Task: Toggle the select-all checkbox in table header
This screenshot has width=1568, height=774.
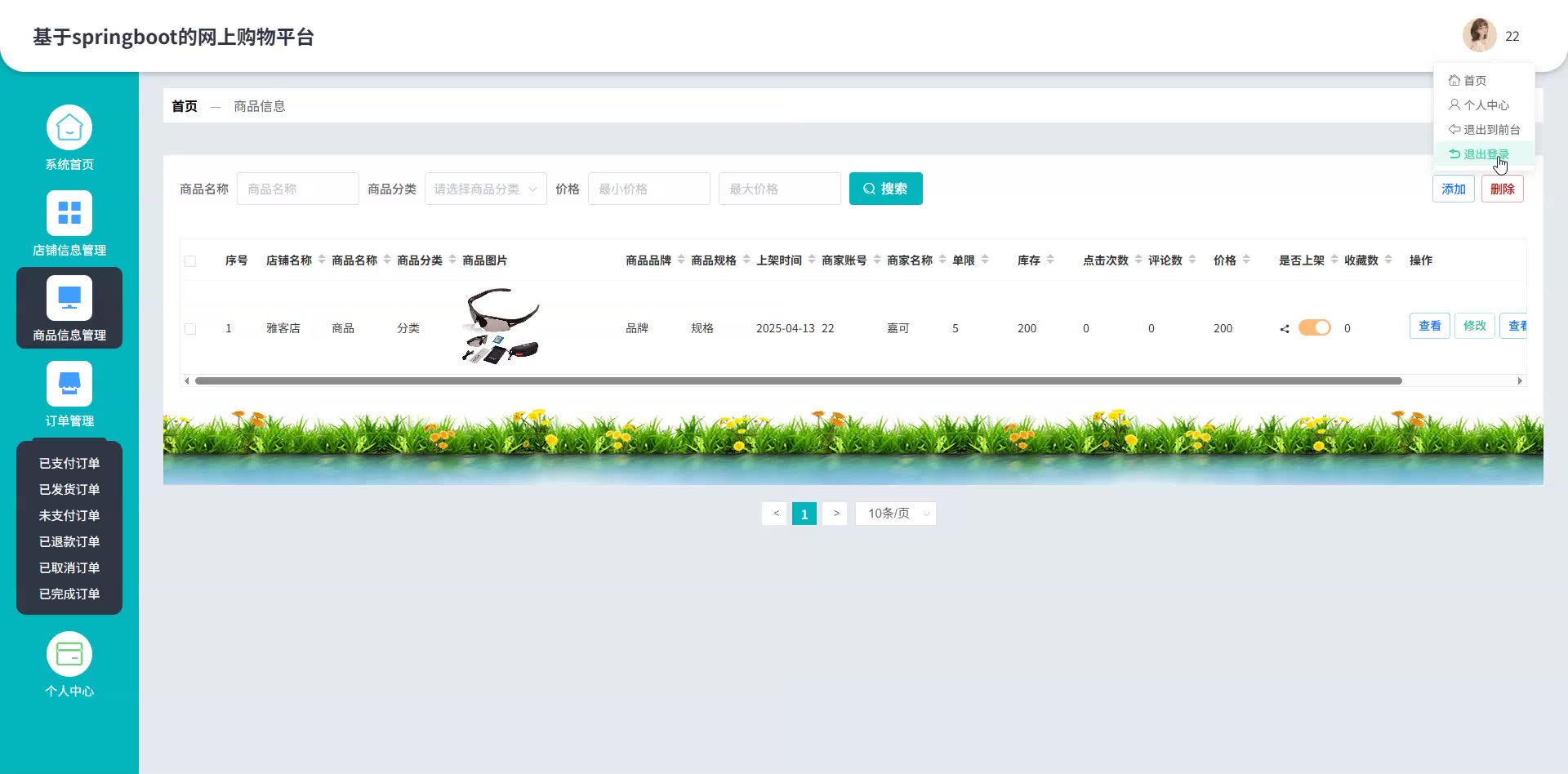Action: (190, 261)
